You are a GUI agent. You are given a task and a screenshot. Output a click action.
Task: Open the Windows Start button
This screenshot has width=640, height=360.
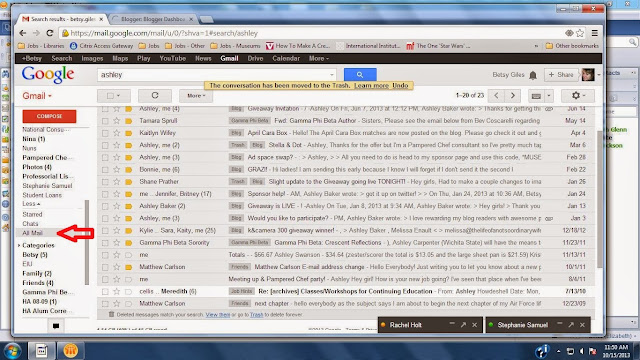[x=13, y=351]
